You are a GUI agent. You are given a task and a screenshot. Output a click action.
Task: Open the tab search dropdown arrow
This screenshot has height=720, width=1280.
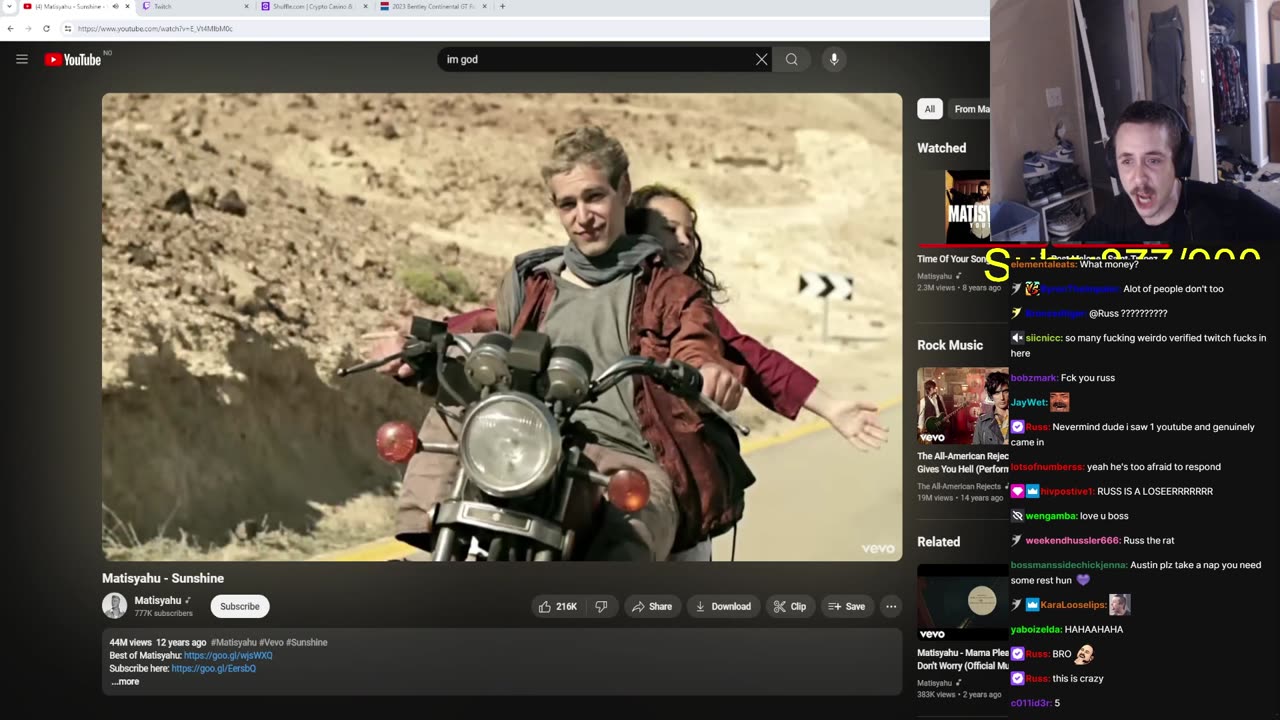(8, 6)
